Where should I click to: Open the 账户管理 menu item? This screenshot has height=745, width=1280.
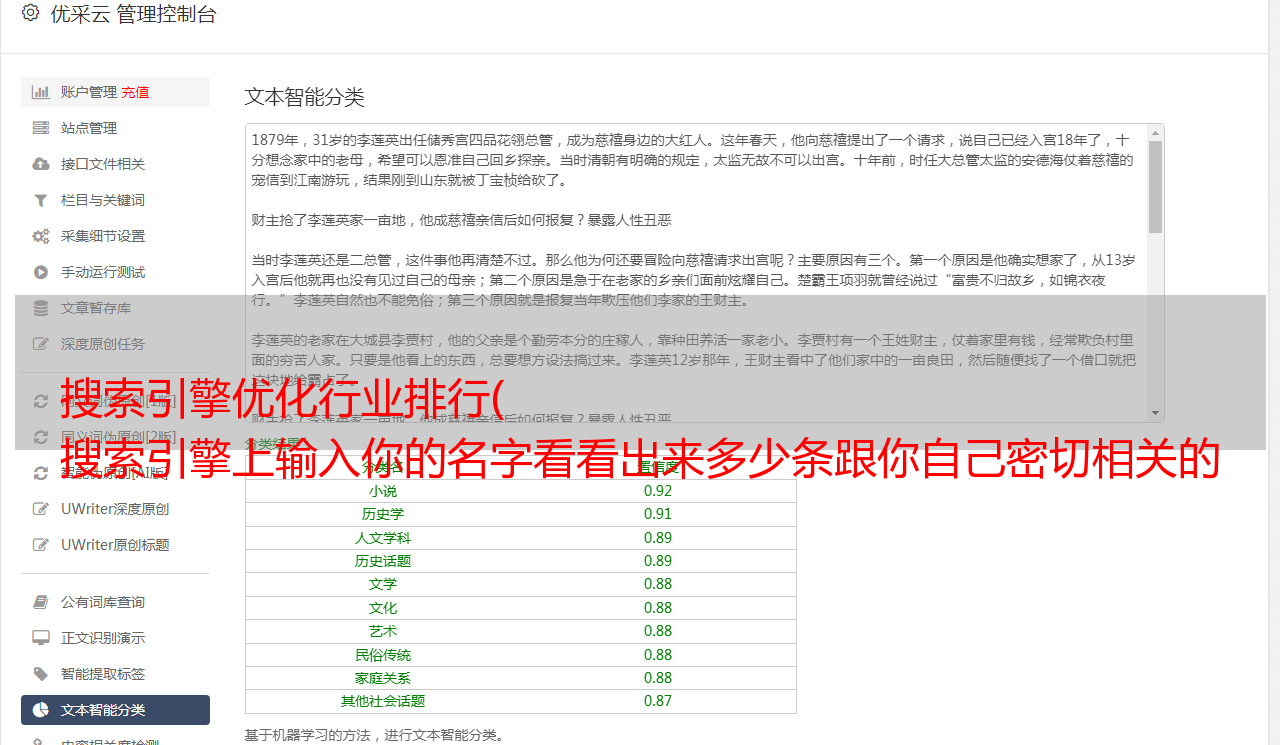(115, 92)
